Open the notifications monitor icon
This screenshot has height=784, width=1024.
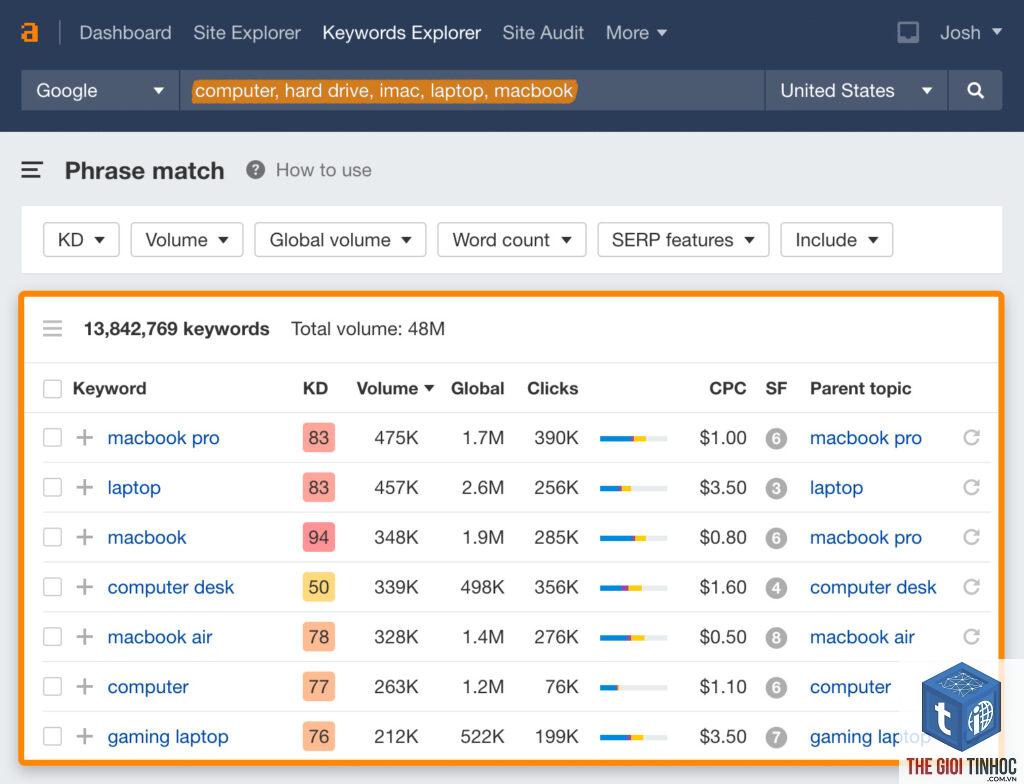click(908, 33)
